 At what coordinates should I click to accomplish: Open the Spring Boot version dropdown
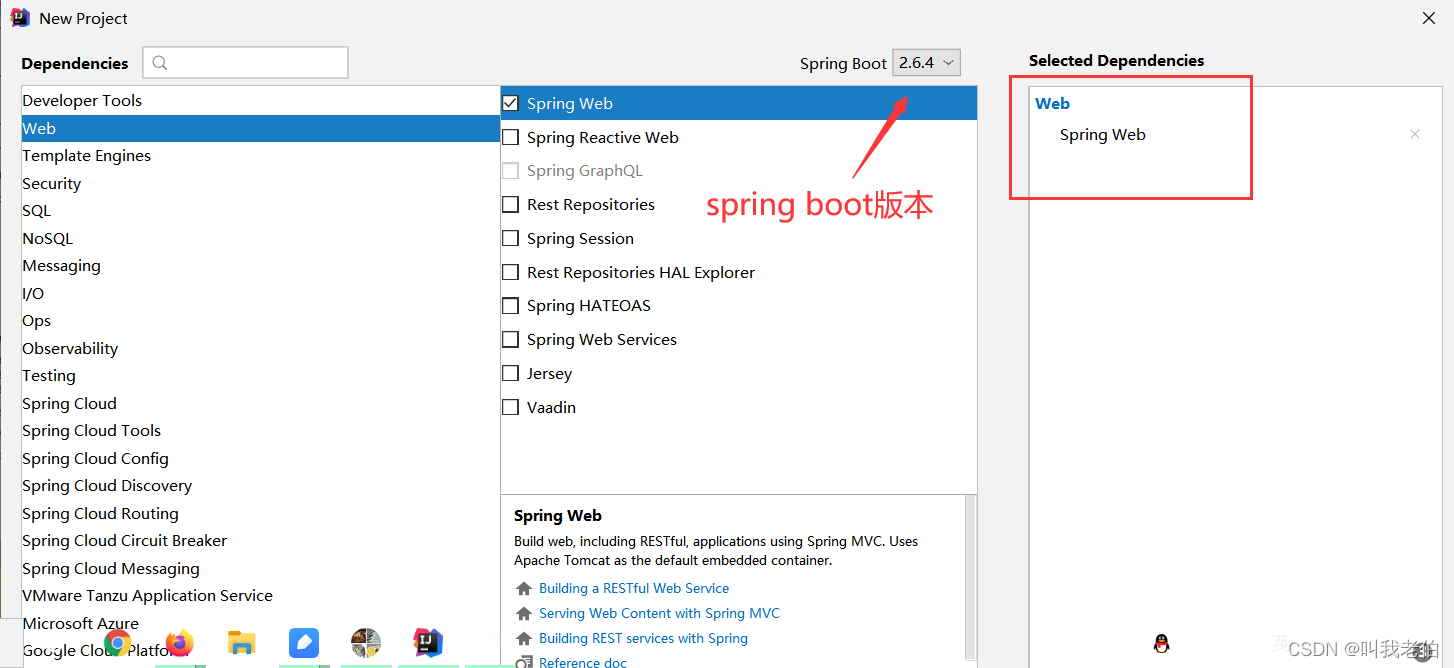926,63
